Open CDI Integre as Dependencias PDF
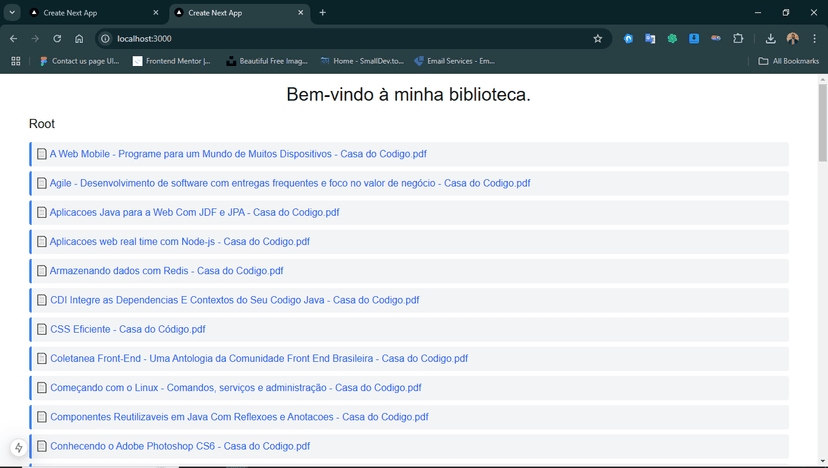828x468 pixels. (234, 300)
